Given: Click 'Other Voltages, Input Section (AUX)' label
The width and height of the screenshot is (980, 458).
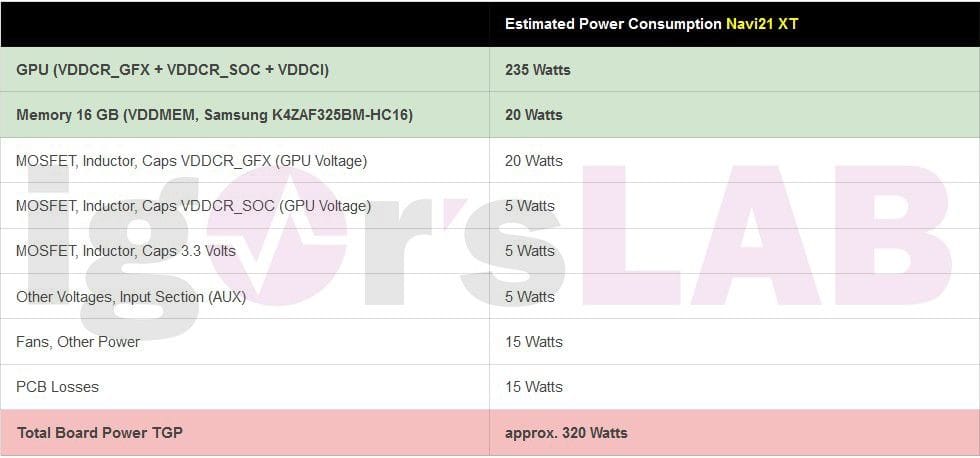Looking at the screenshot, I should 131,297.
